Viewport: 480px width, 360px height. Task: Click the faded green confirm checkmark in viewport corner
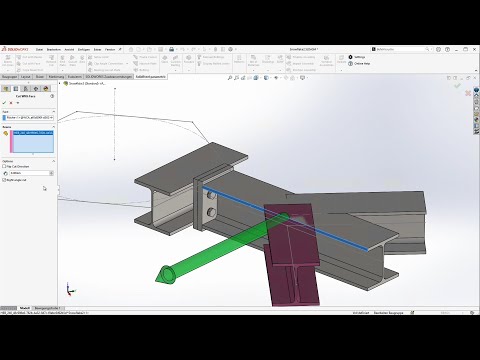pos(457,86)
